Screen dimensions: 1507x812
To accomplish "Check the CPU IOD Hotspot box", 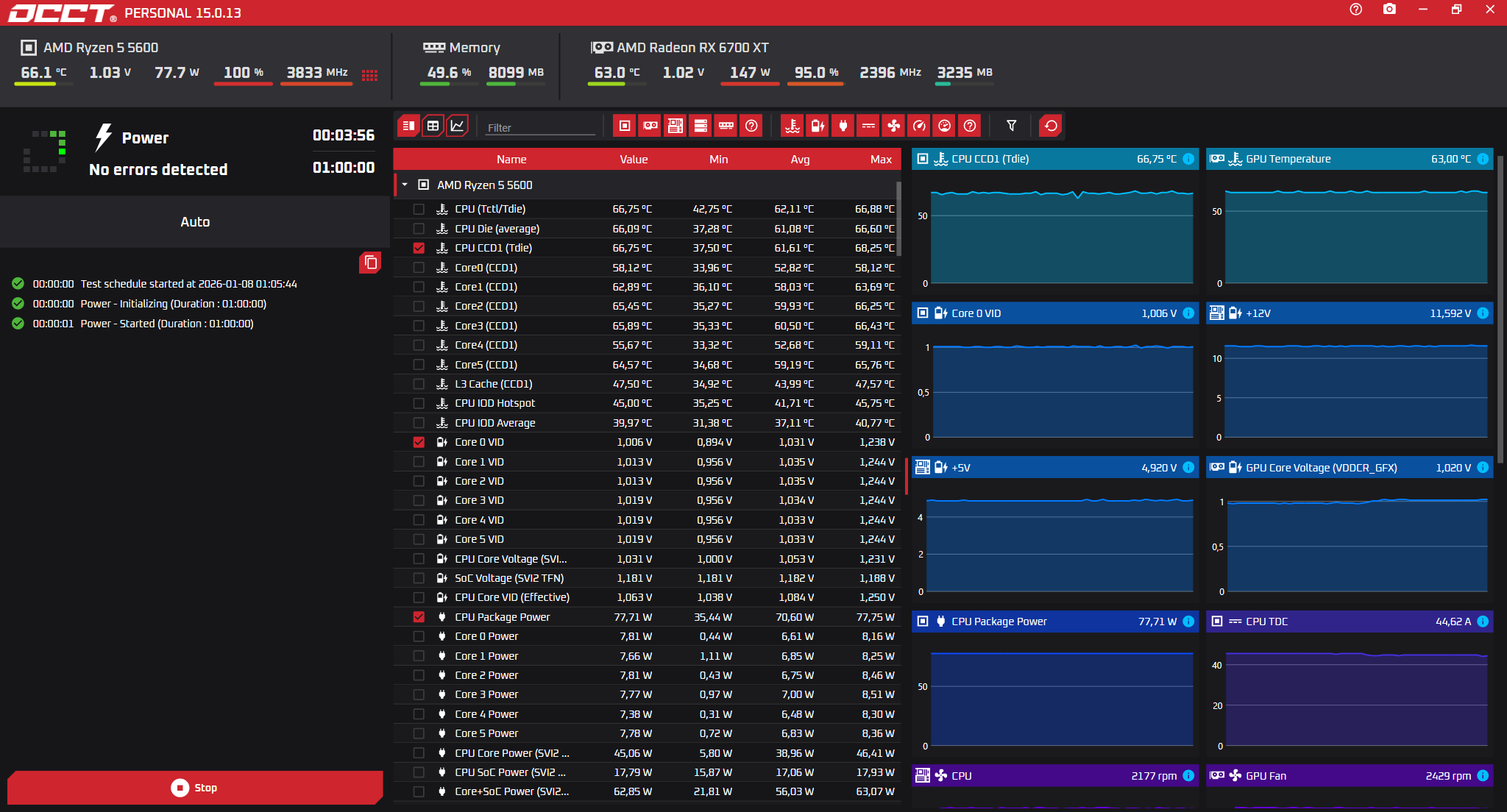I will pos(419,403).
